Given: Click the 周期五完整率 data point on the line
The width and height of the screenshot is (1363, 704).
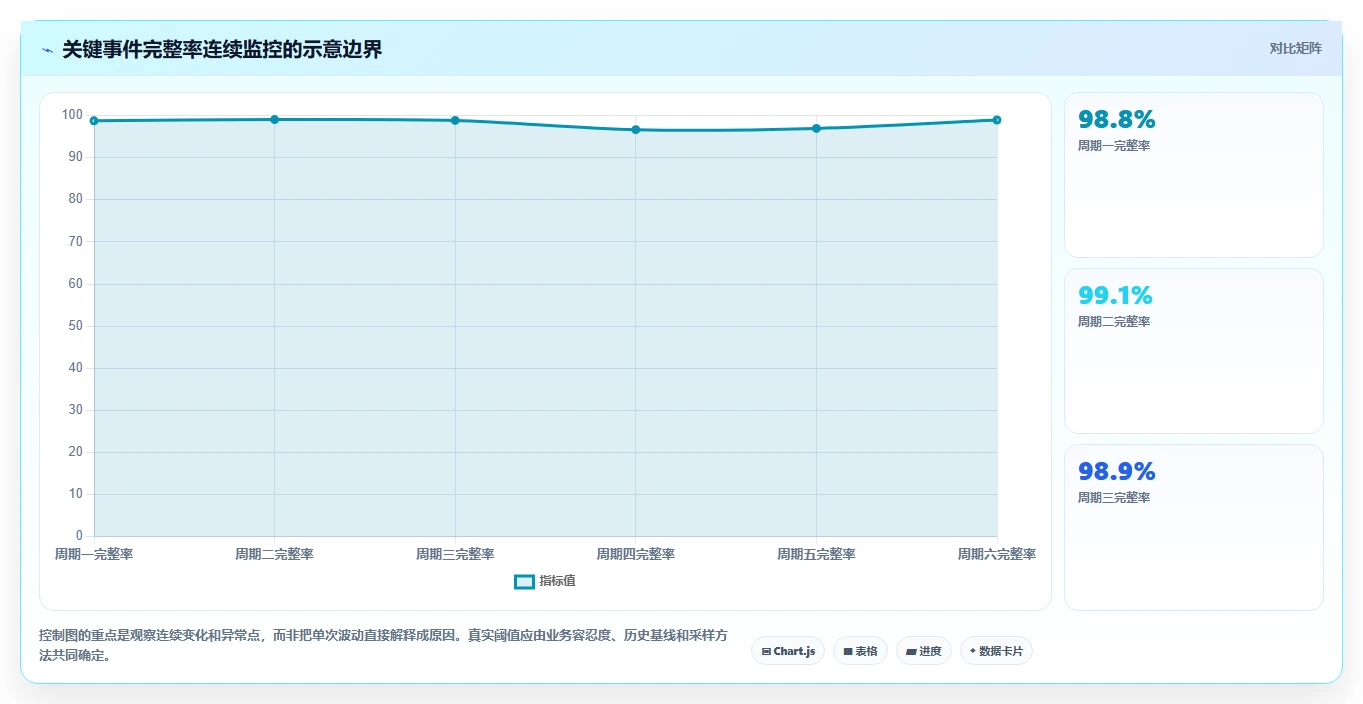Looking at the screenshot, I should [x=816, y=128].
